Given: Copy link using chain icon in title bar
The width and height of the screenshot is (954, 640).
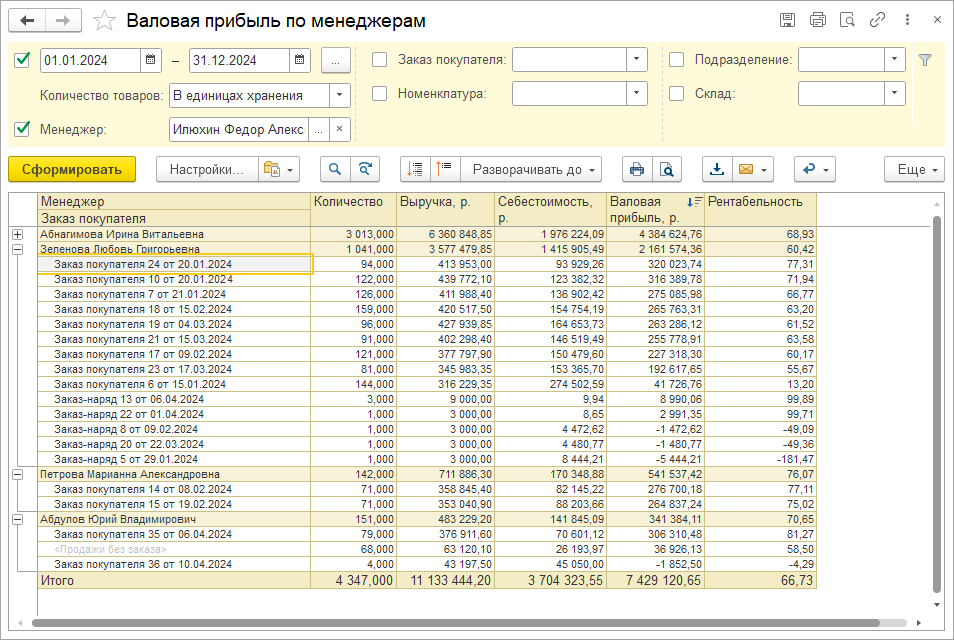Looking at the screenshot, I should coord(877,20).
